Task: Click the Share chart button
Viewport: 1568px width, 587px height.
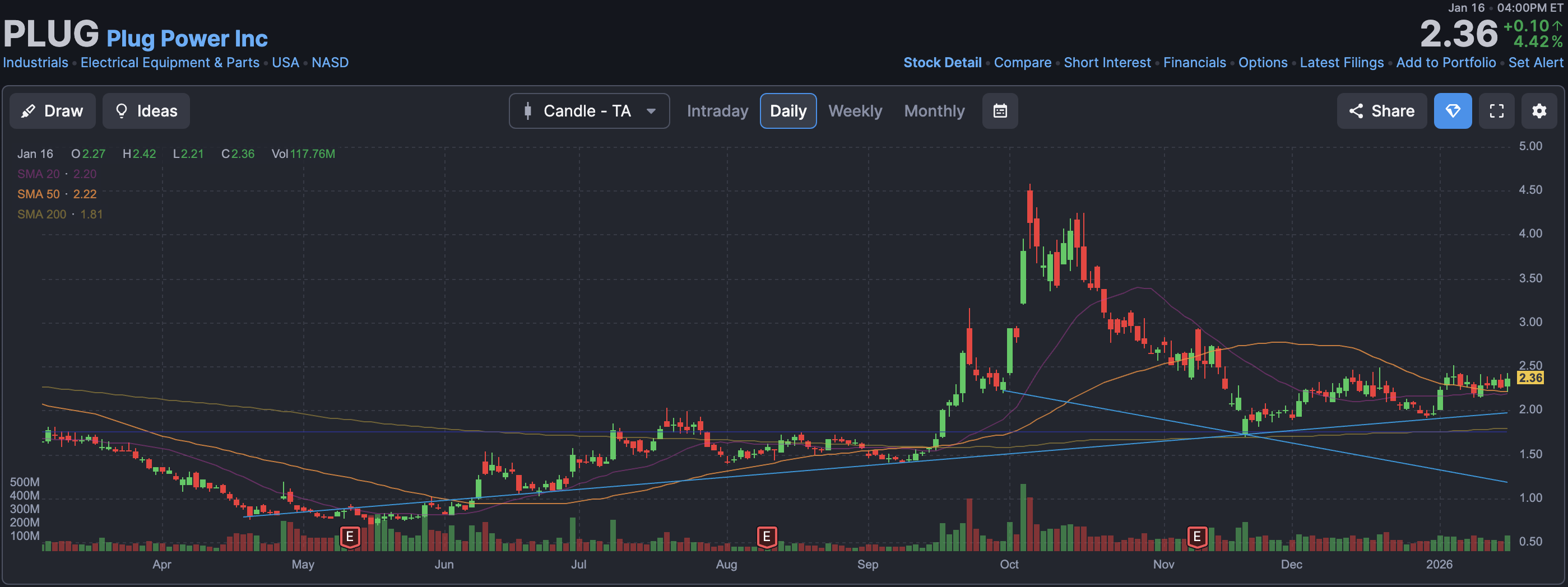Action: coord(1382,111)
